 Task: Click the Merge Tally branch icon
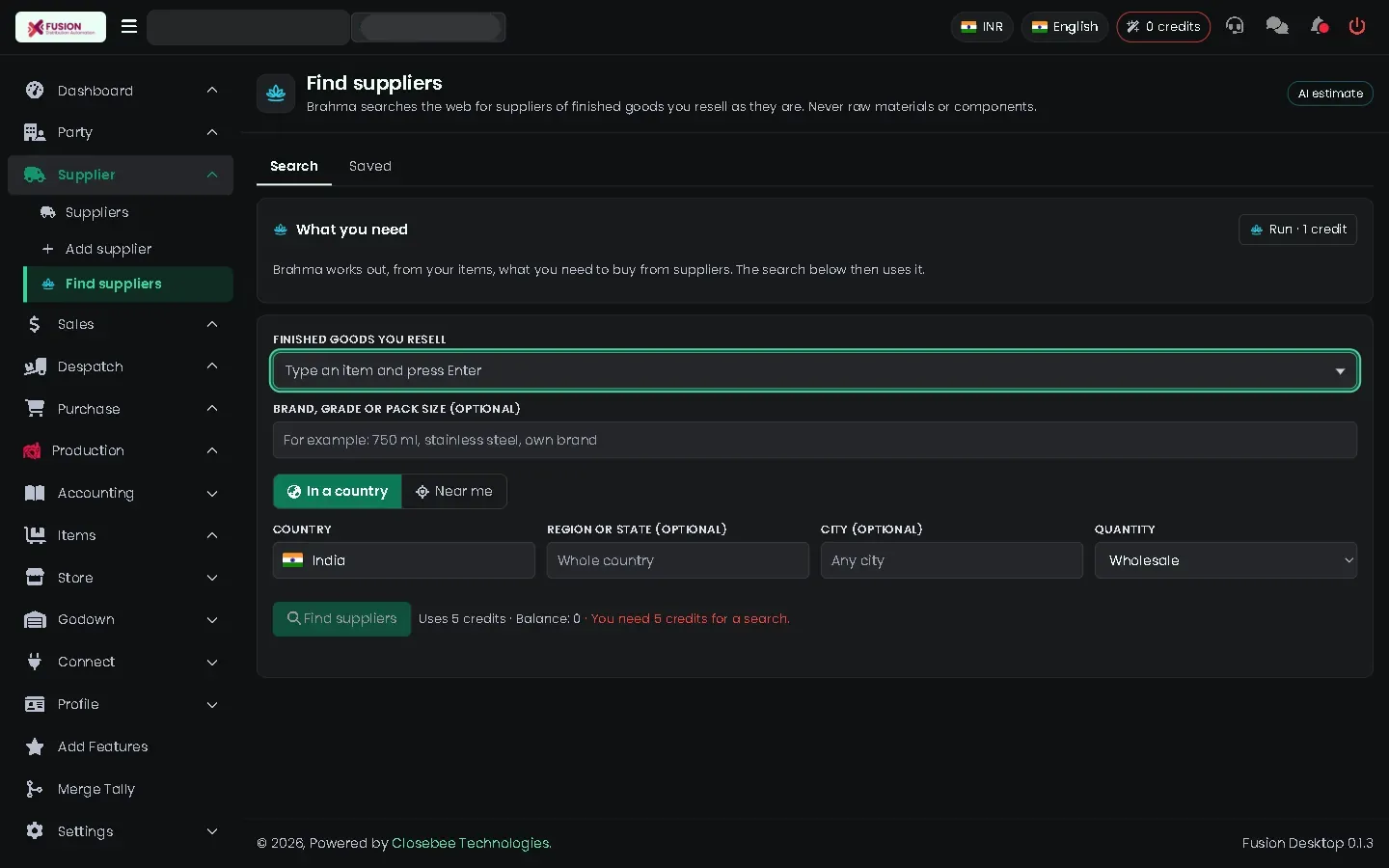[x=35, y=789]
